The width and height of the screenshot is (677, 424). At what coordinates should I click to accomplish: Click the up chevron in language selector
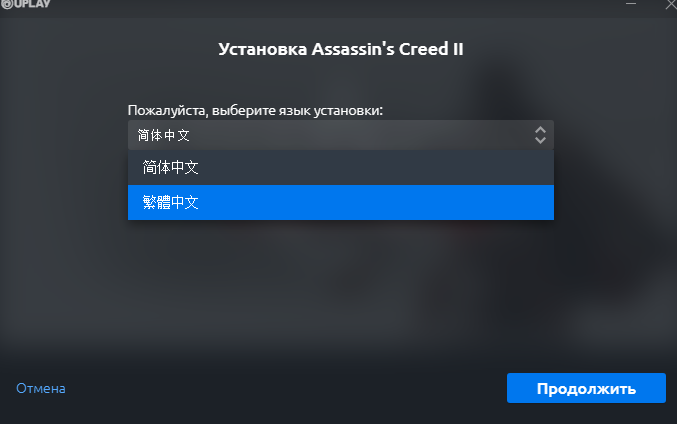coord(540,130)
